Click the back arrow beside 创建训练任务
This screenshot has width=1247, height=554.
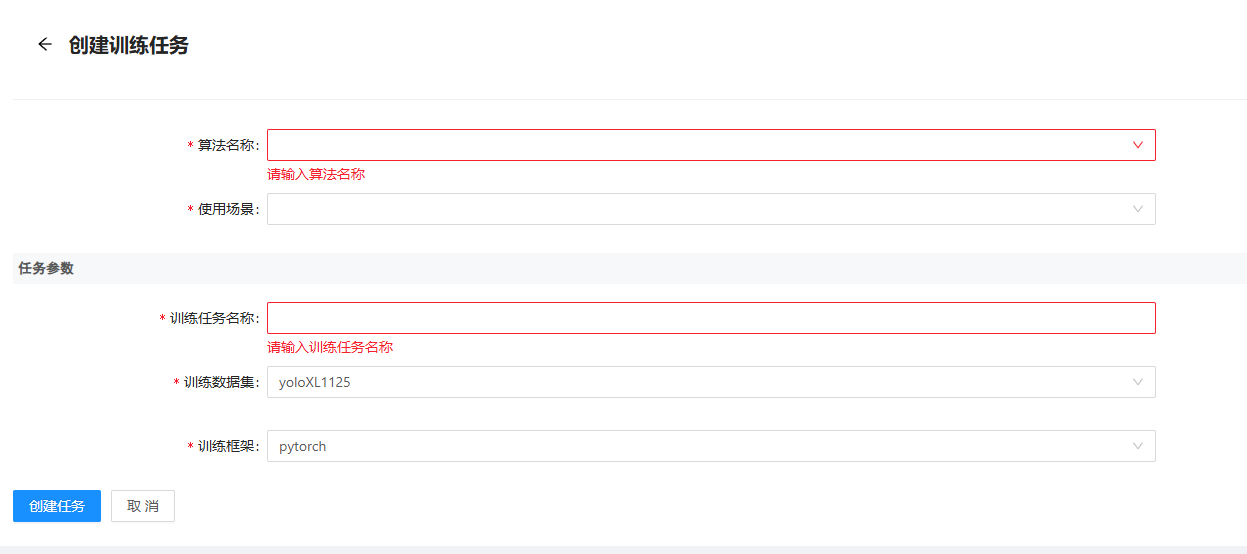[x=44, y=45]
